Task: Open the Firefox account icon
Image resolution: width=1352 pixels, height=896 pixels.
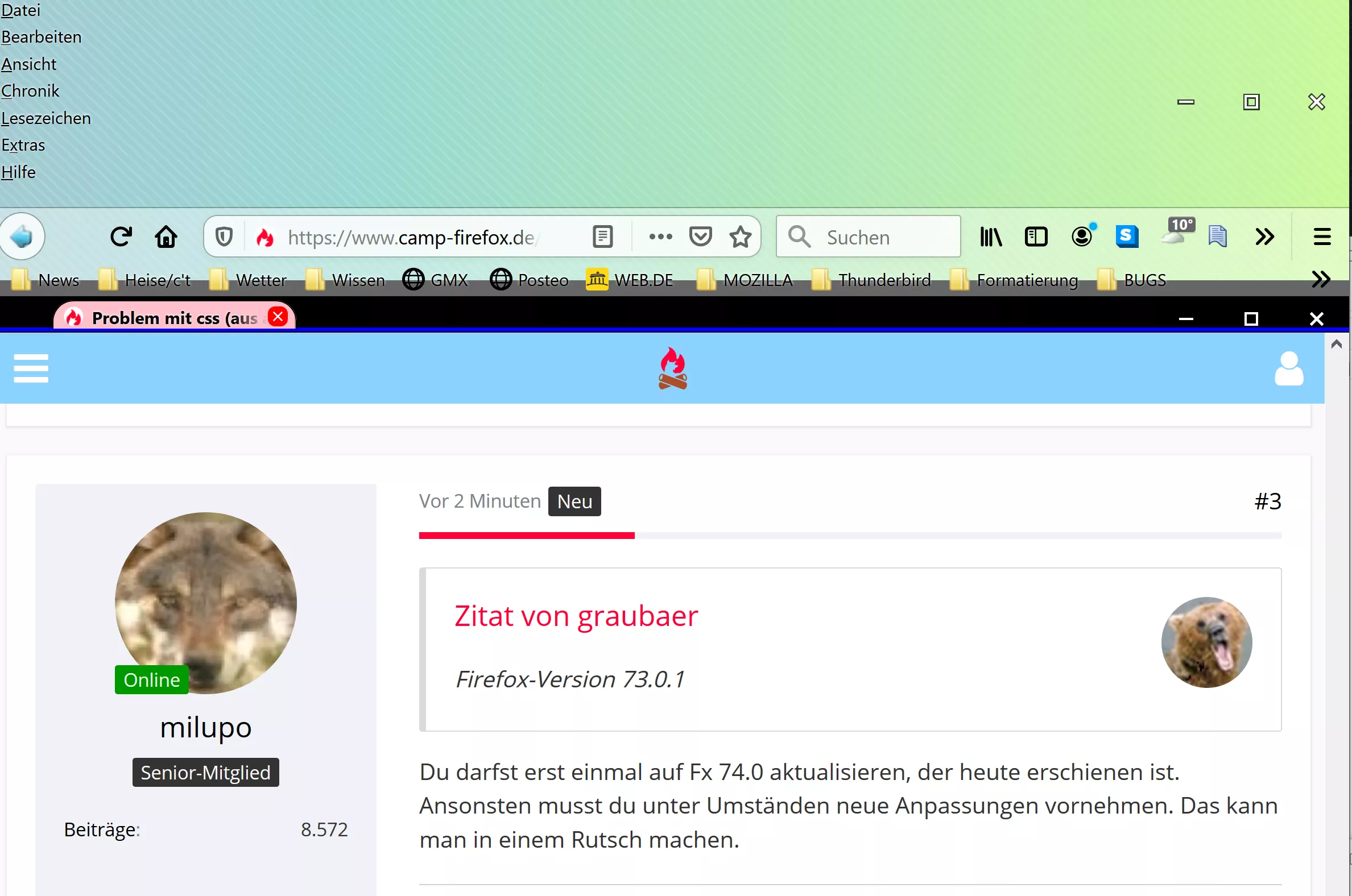Action: click(1082, 237)
